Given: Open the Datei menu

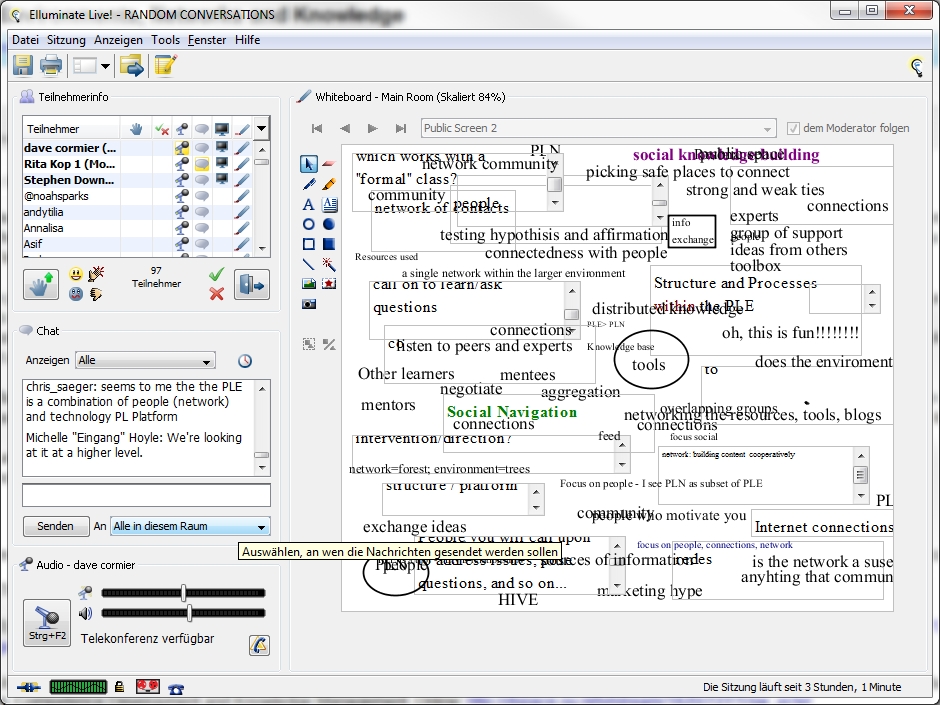Looking at the screenshot, I should click(25, 40).
